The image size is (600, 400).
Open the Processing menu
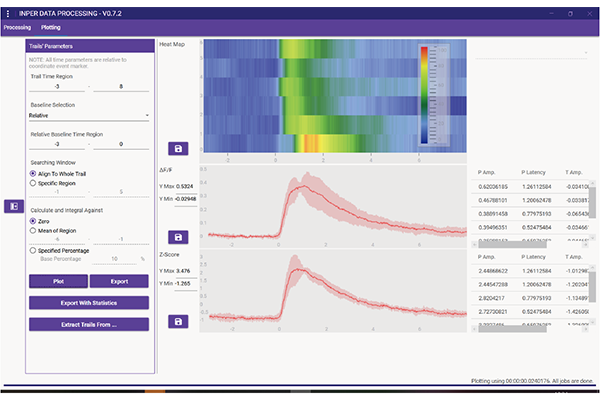pos(18,27)
